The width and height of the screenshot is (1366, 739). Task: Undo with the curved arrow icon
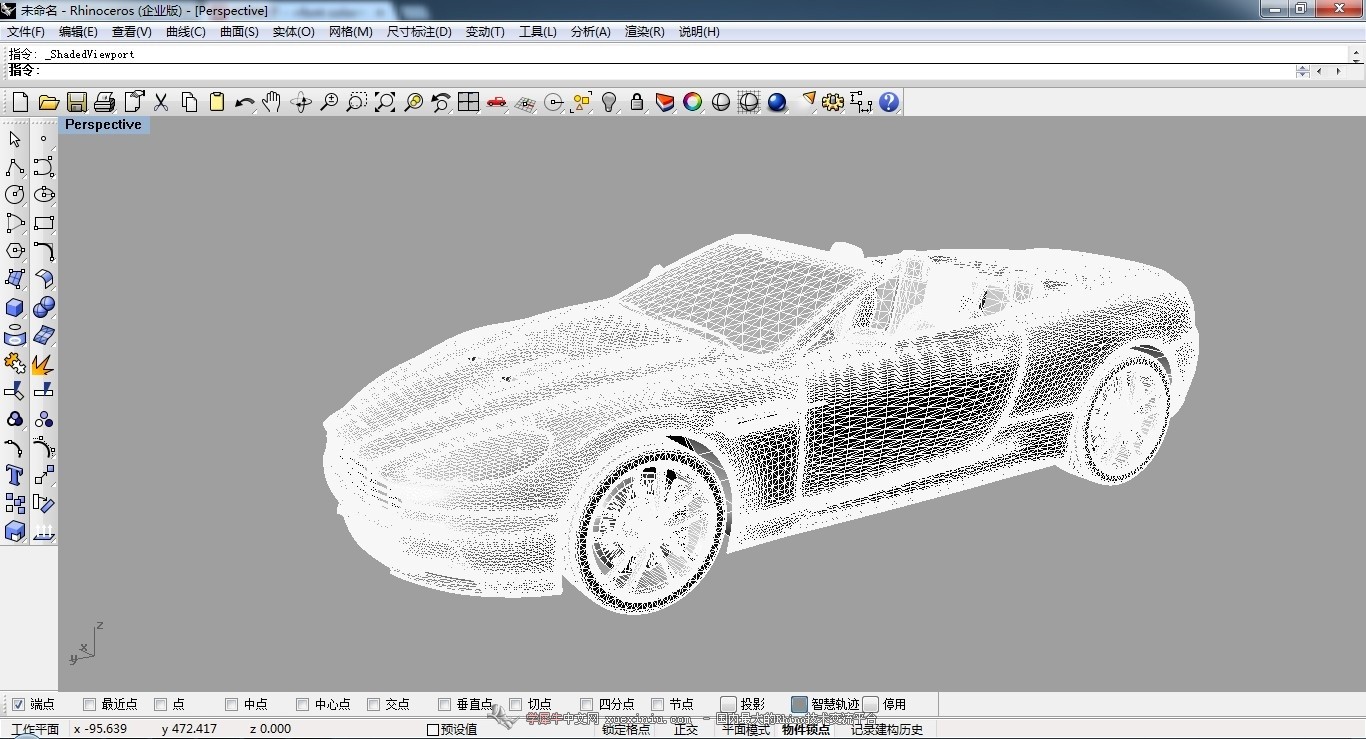click(244, 102)
